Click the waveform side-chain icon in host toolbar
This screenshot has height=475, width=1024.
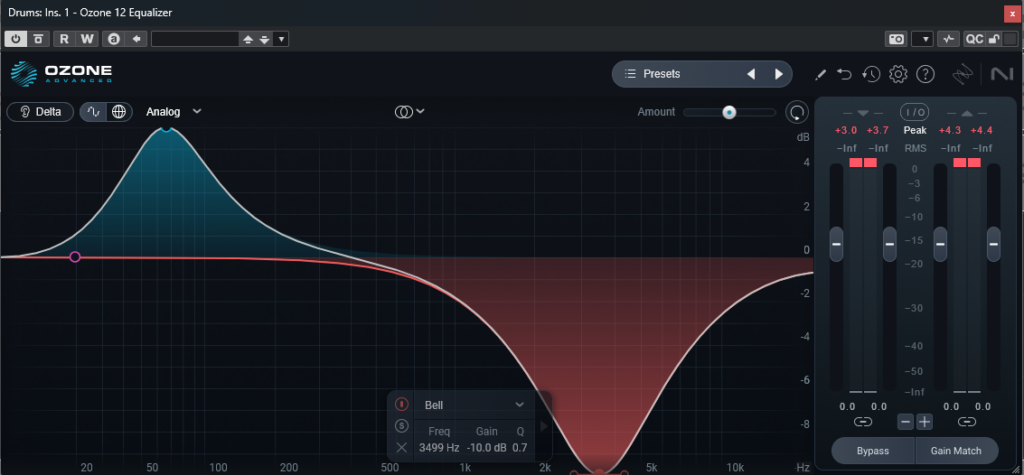948,39
